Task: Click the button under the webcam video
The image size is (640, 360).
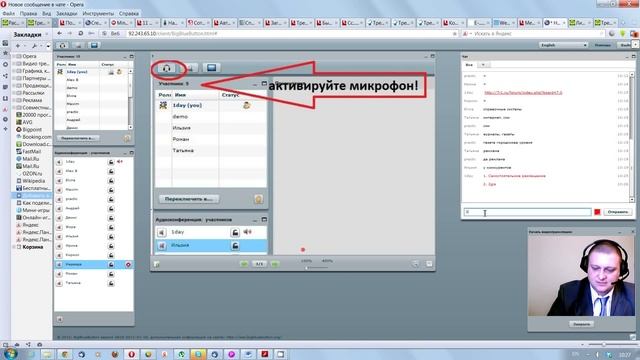Action: [x=581, y=324]
